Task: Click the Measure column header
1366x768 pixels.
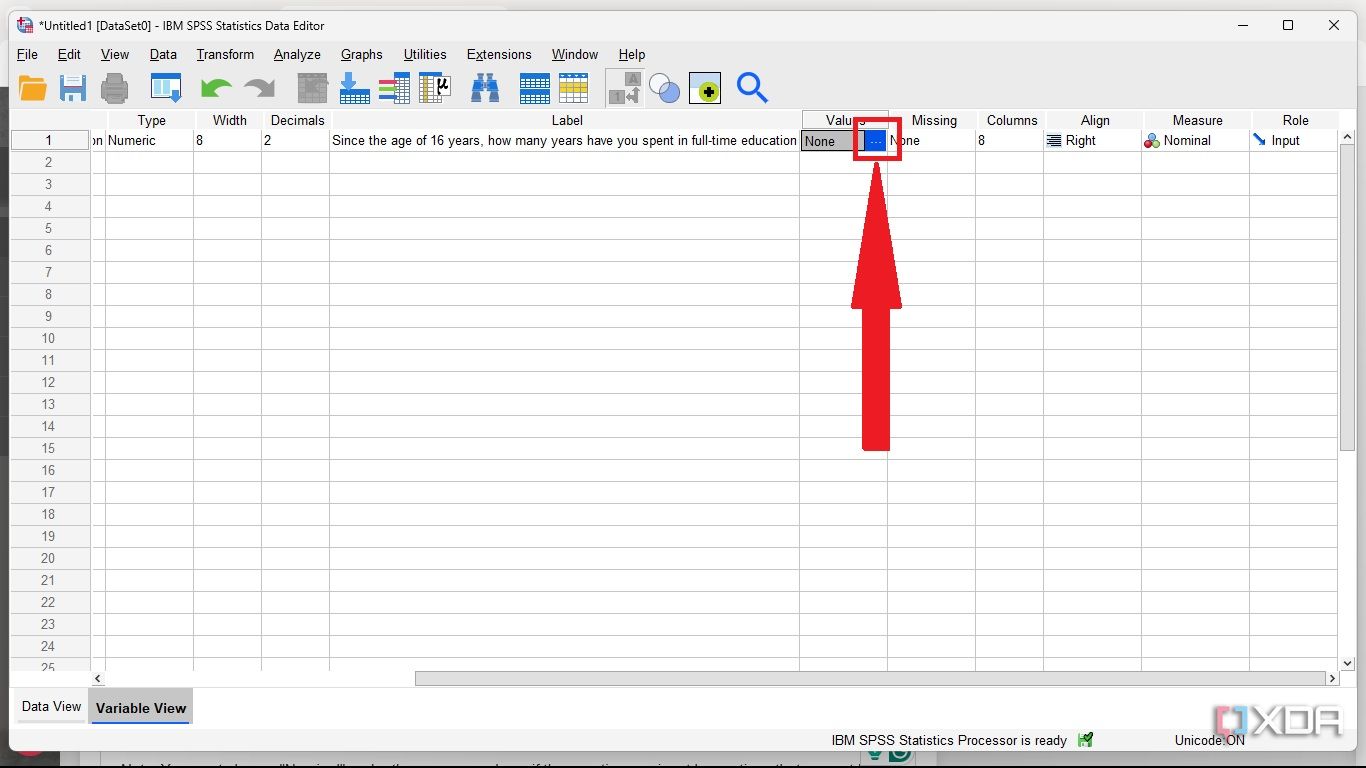Action: (1197, 120)
